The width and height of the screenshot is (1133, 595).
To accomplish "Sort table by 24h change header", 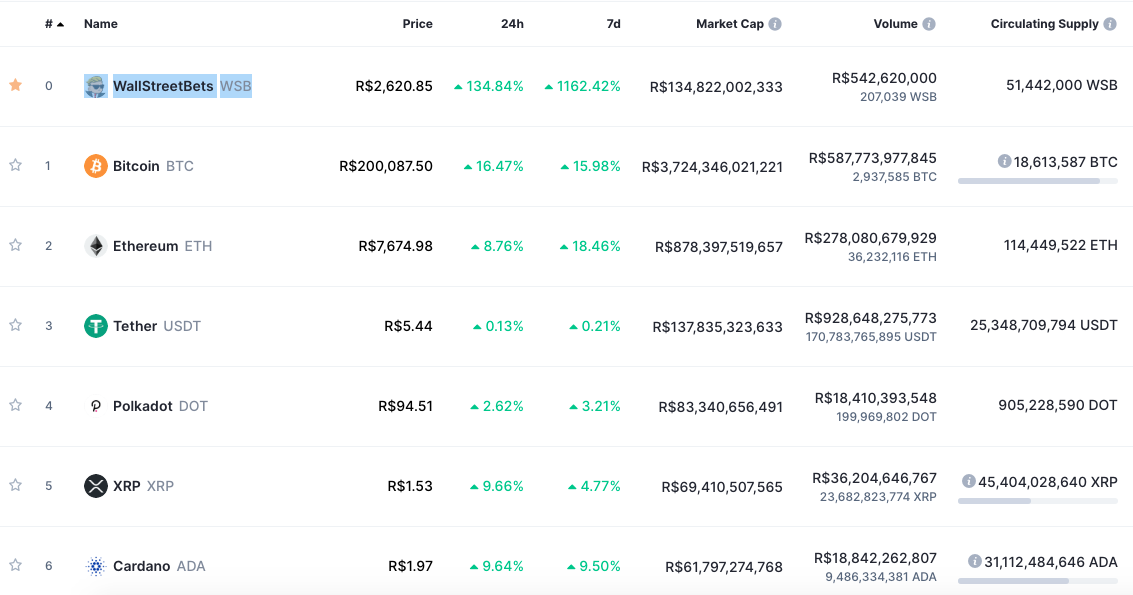I will click(x=512, y=24).
